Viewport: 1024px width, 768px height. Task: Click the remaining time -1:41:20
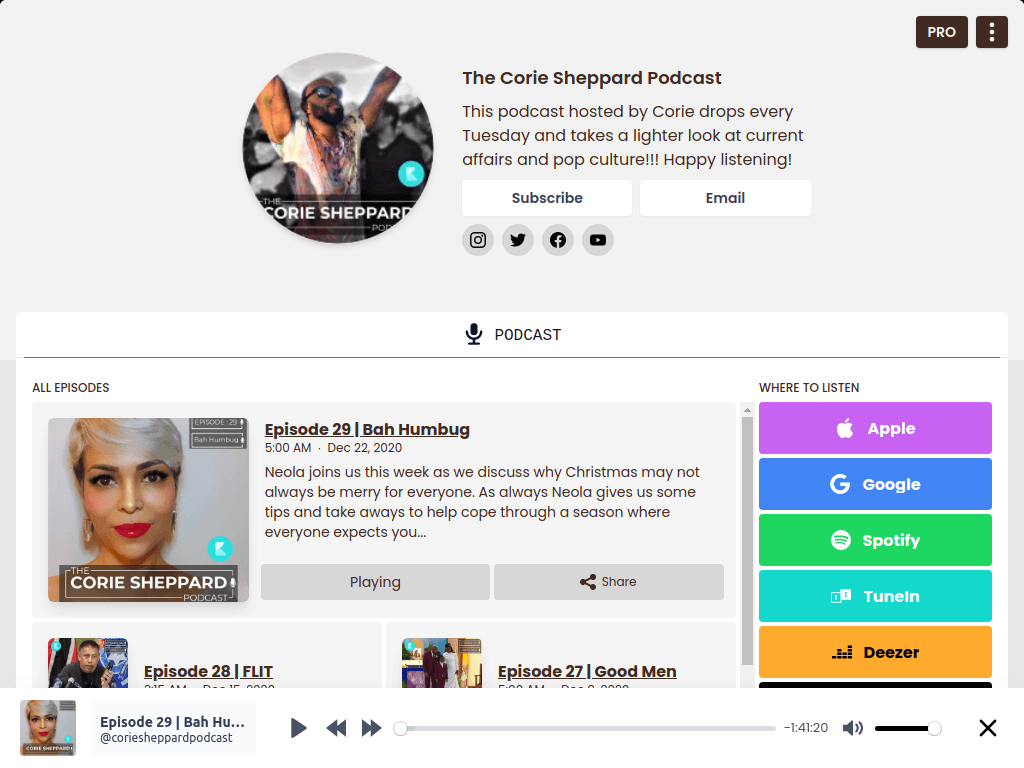[805, 728]
